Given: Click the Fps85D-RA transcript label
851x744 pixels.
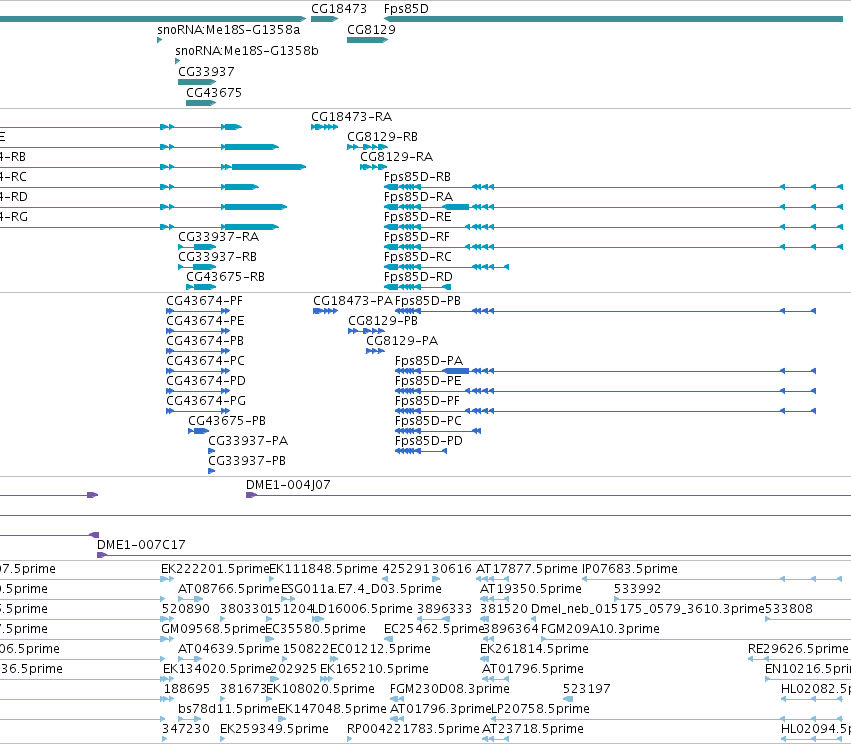Looking at the screenshot, I should click(418, 197).
